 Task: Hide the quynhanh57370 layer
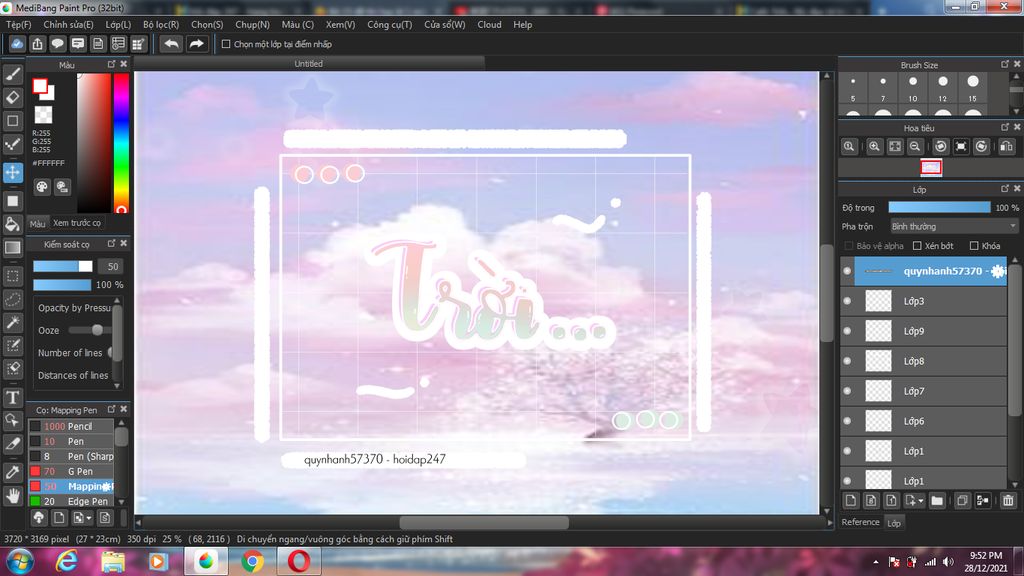tap(847, 271)
